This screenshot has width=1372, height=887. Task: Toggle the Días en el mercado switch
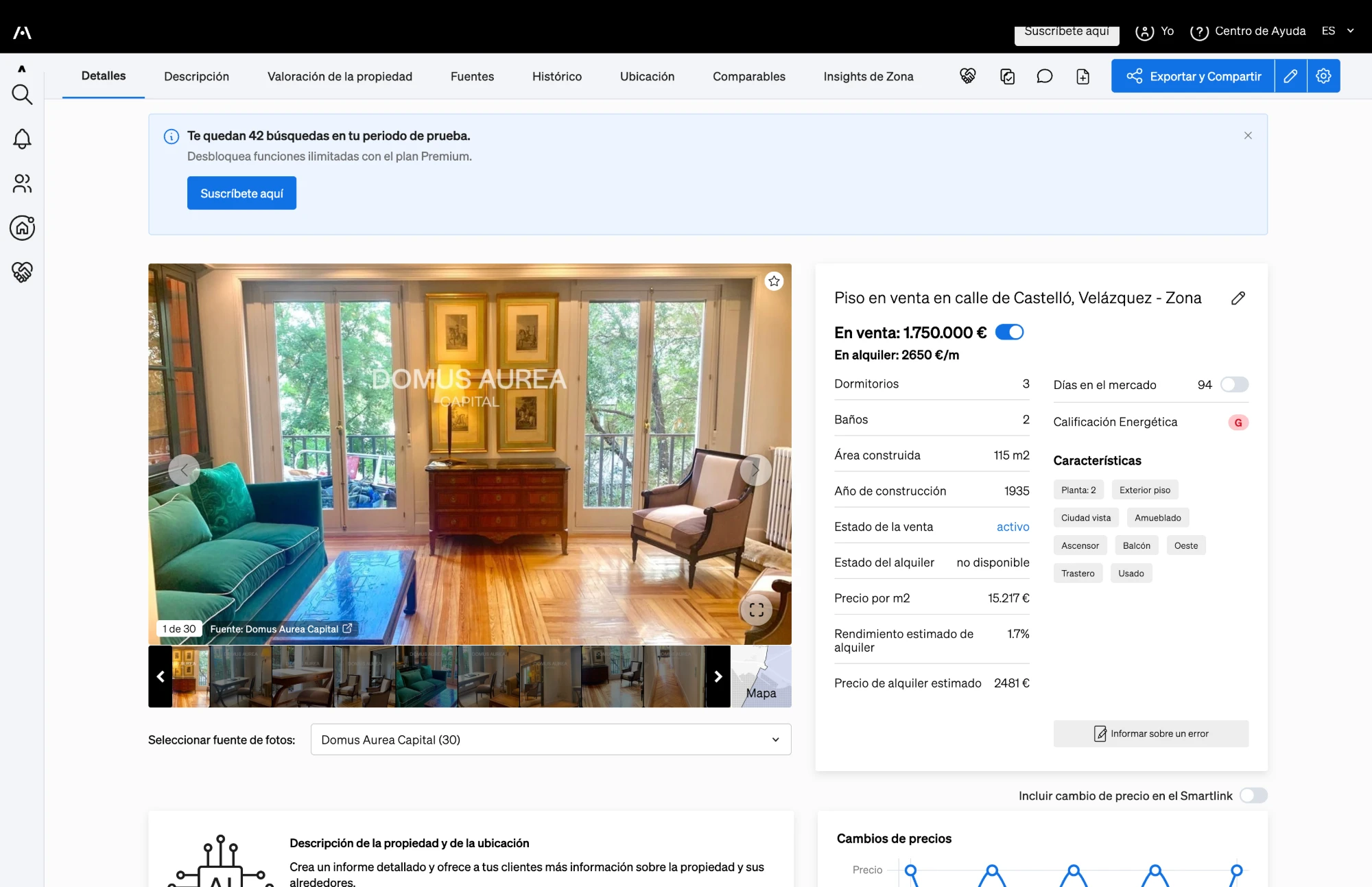[1234, 385]
